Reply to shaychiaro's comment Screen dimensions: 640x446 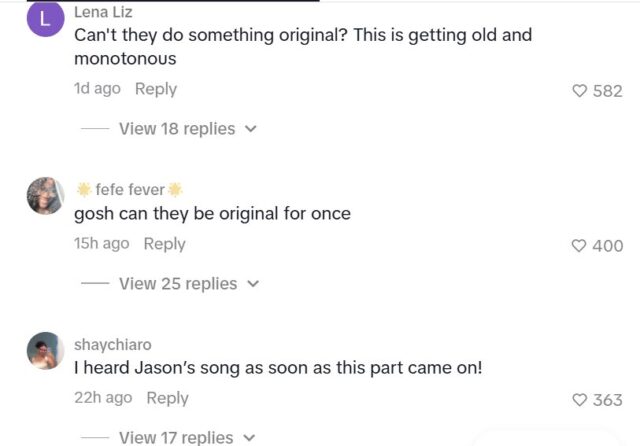point(167,397)
